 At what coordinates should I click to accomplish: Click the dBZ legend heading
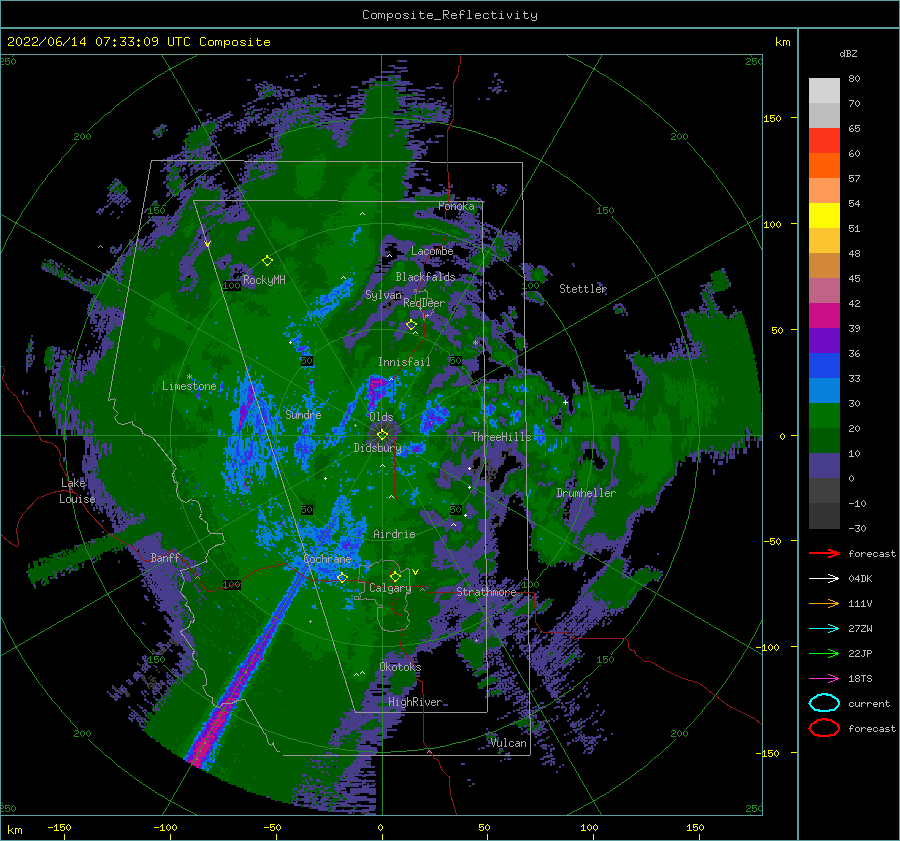[848, 53]
